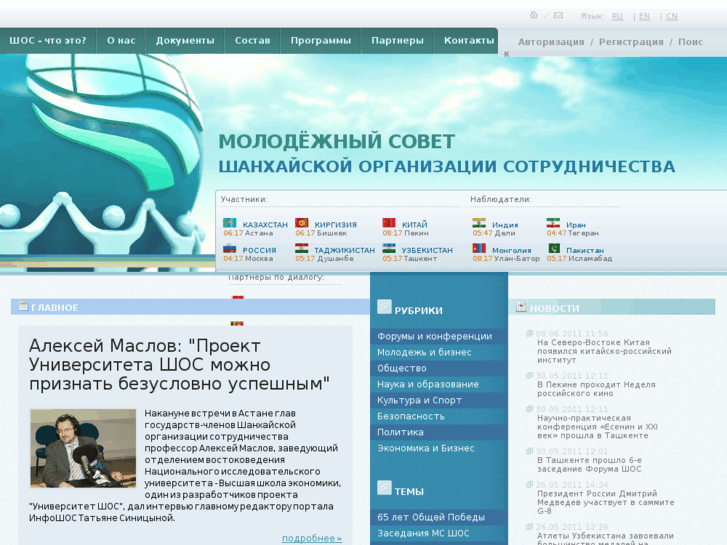The height and width of the screenshot is (545, 727).
Task: Open the Иран observer link
Action: click(x=575, y=225)
